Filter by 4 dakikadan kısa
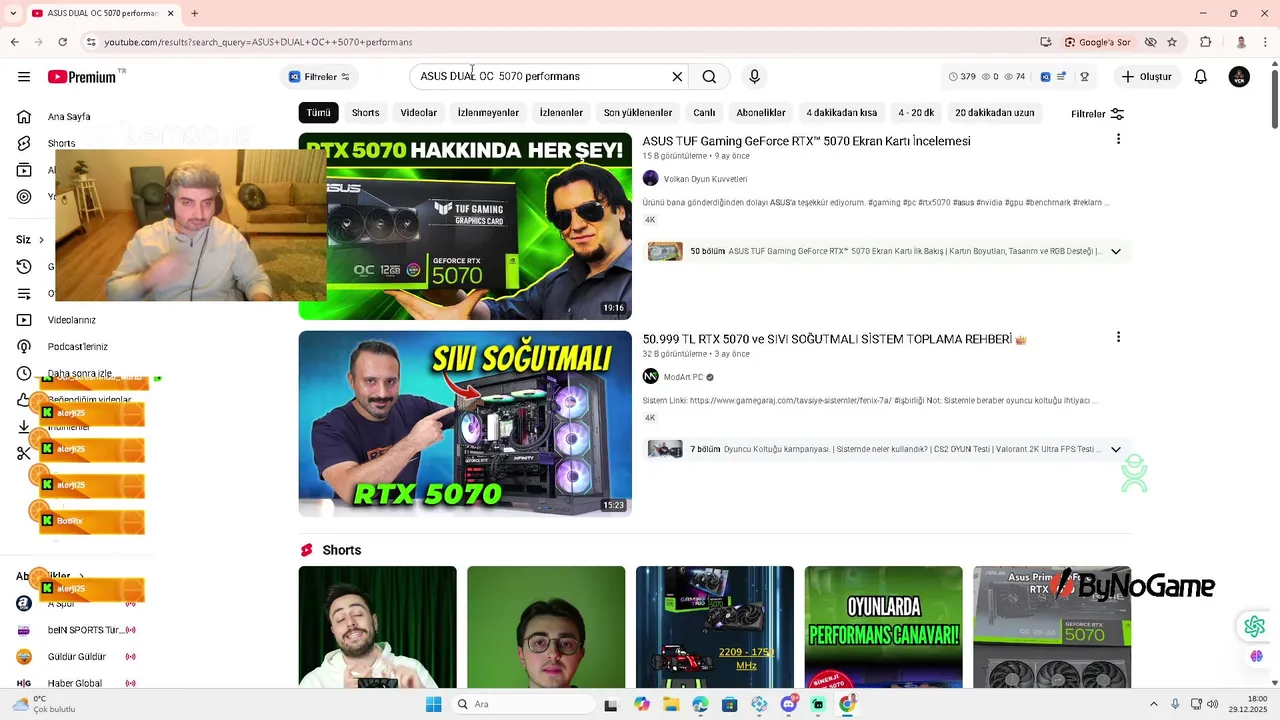 pos(841,113)
